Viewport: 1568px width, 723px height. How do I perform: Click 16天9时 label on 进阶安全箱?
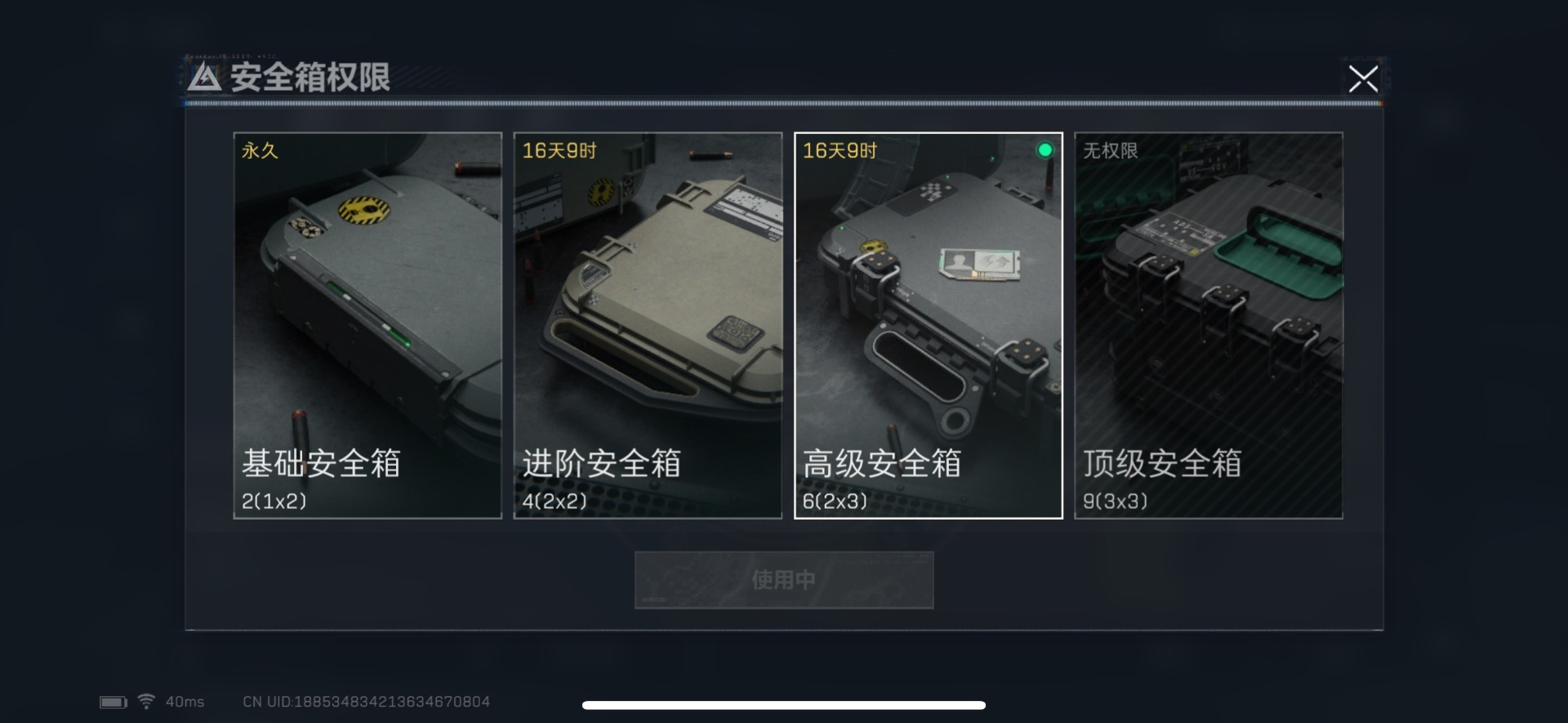tap(559, 150)
